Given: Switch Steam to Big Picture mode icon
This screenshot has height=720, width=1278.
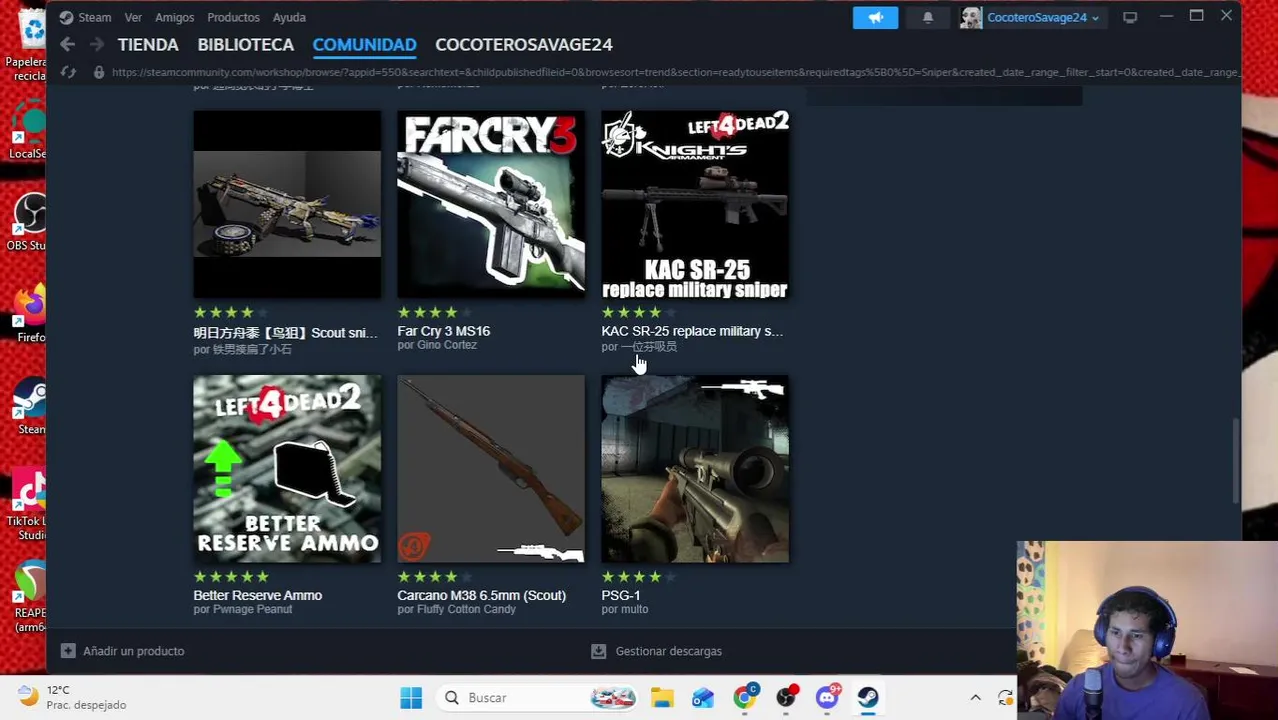Looking at the screenshot, I should coord(1130,17).
